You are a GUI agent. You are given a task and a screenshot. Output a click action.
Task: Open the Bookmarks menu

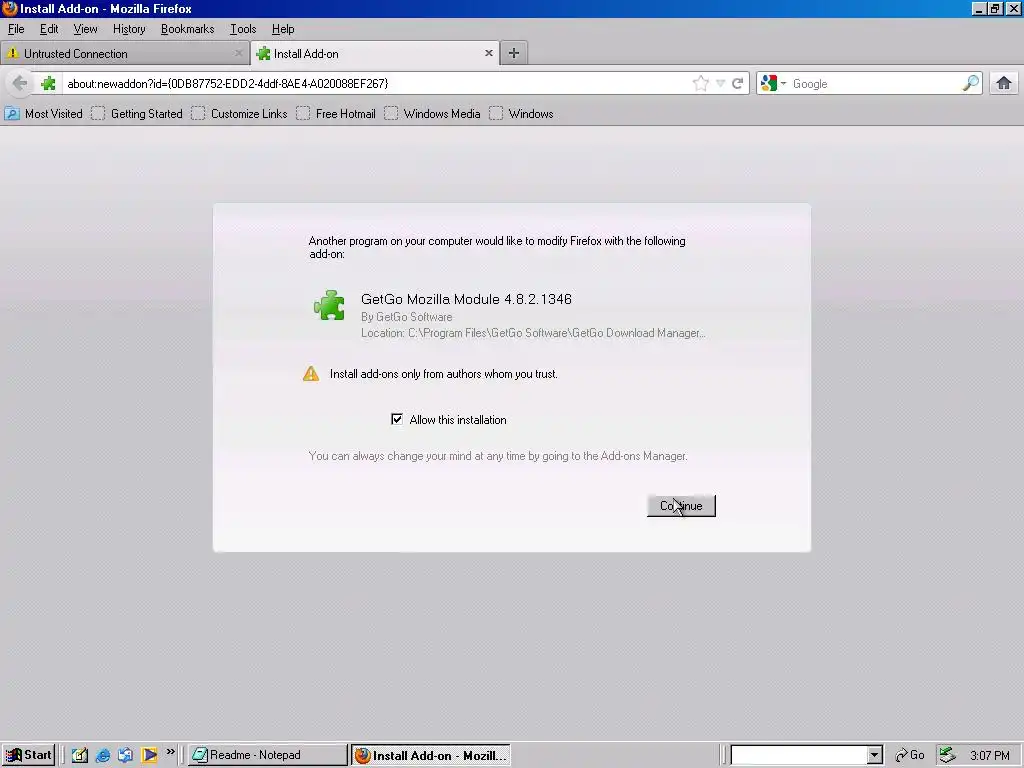187,29
